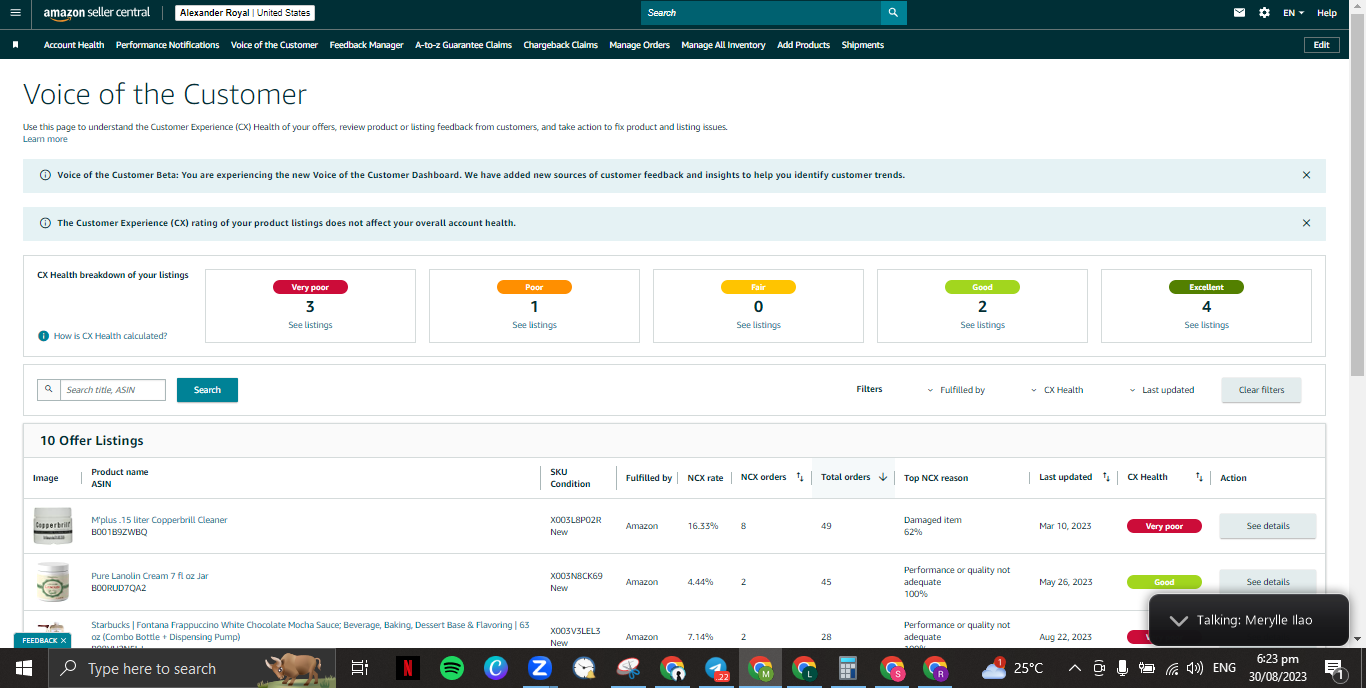Image resolution: width=1366 pixels, height=688 pixels.
Task: Open Performance Notifications
Action: [x=167, y=45]
